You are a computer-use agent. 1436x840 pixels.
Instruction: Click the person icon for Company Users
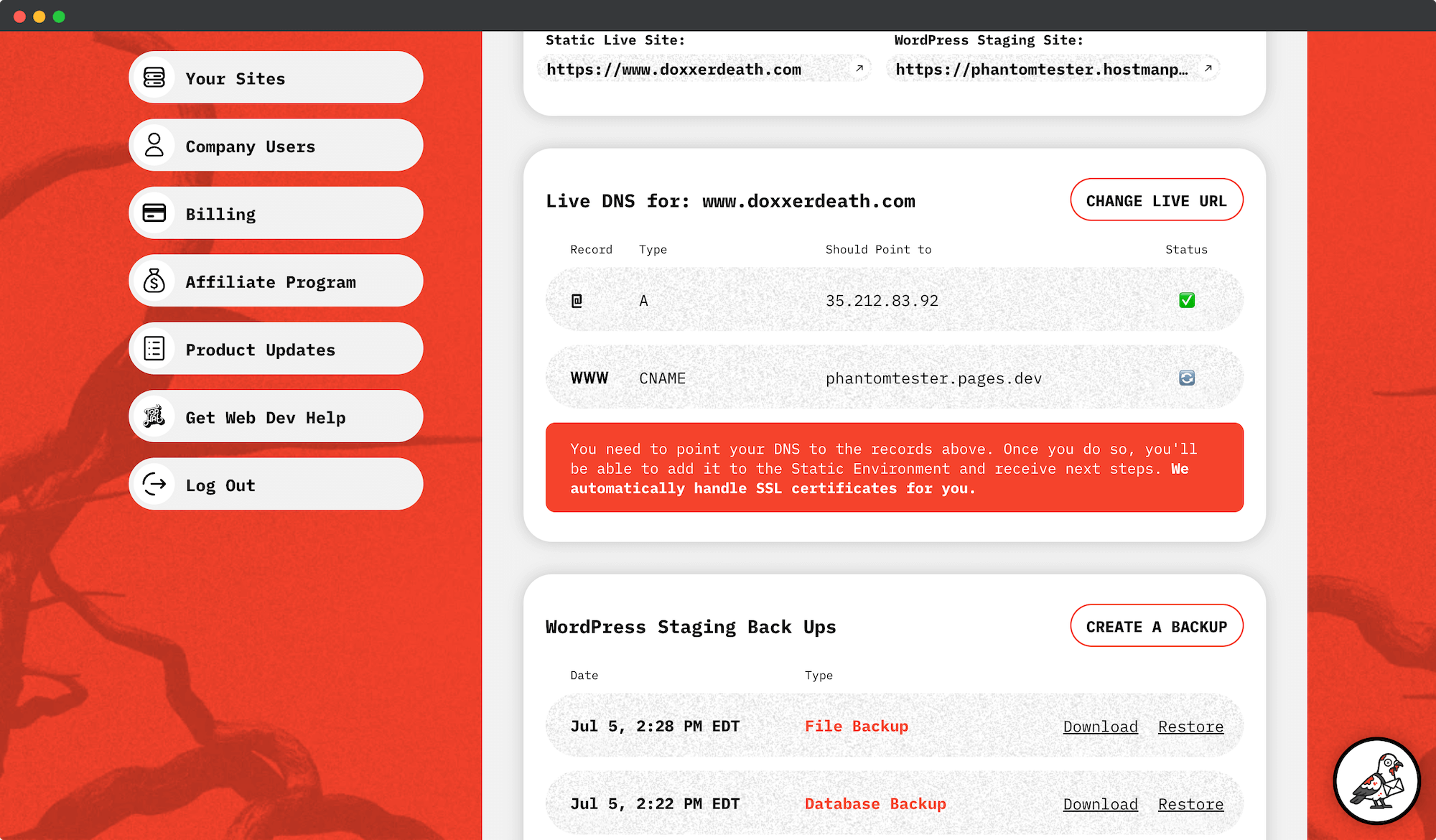coord(154,145)
